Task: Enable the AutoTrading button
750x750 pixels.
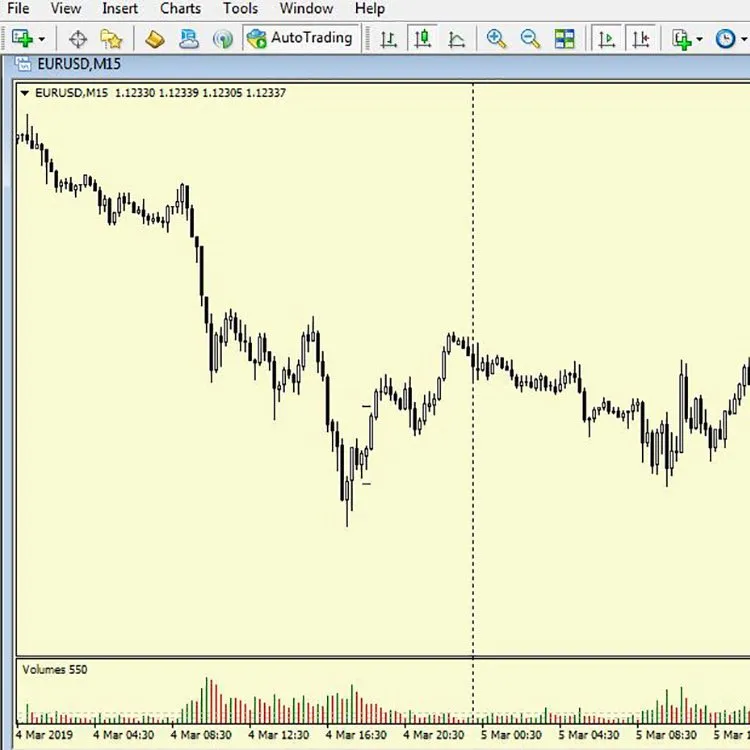Action: 300,39
